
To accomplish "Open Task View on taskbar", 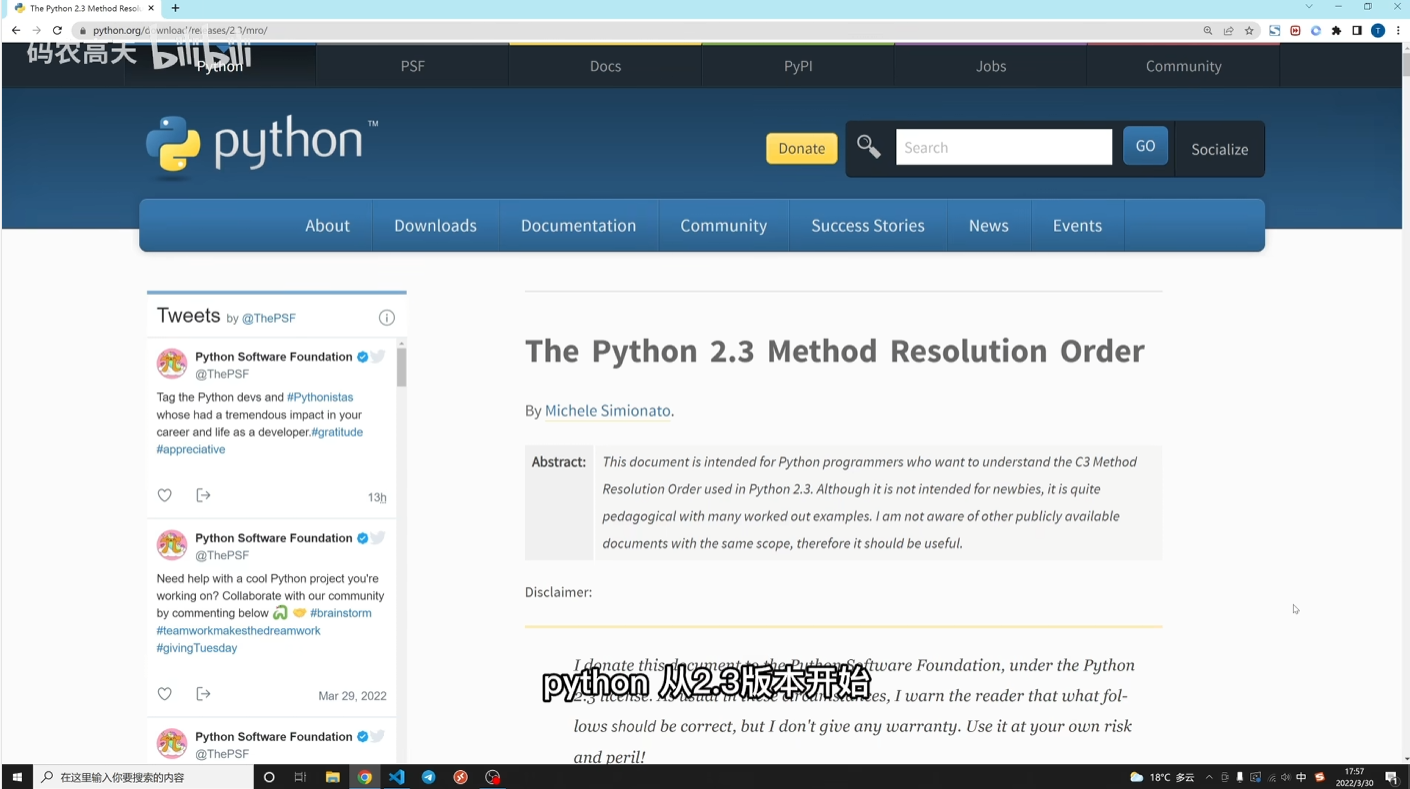I will pyautogui.click(x=300, y=777).
